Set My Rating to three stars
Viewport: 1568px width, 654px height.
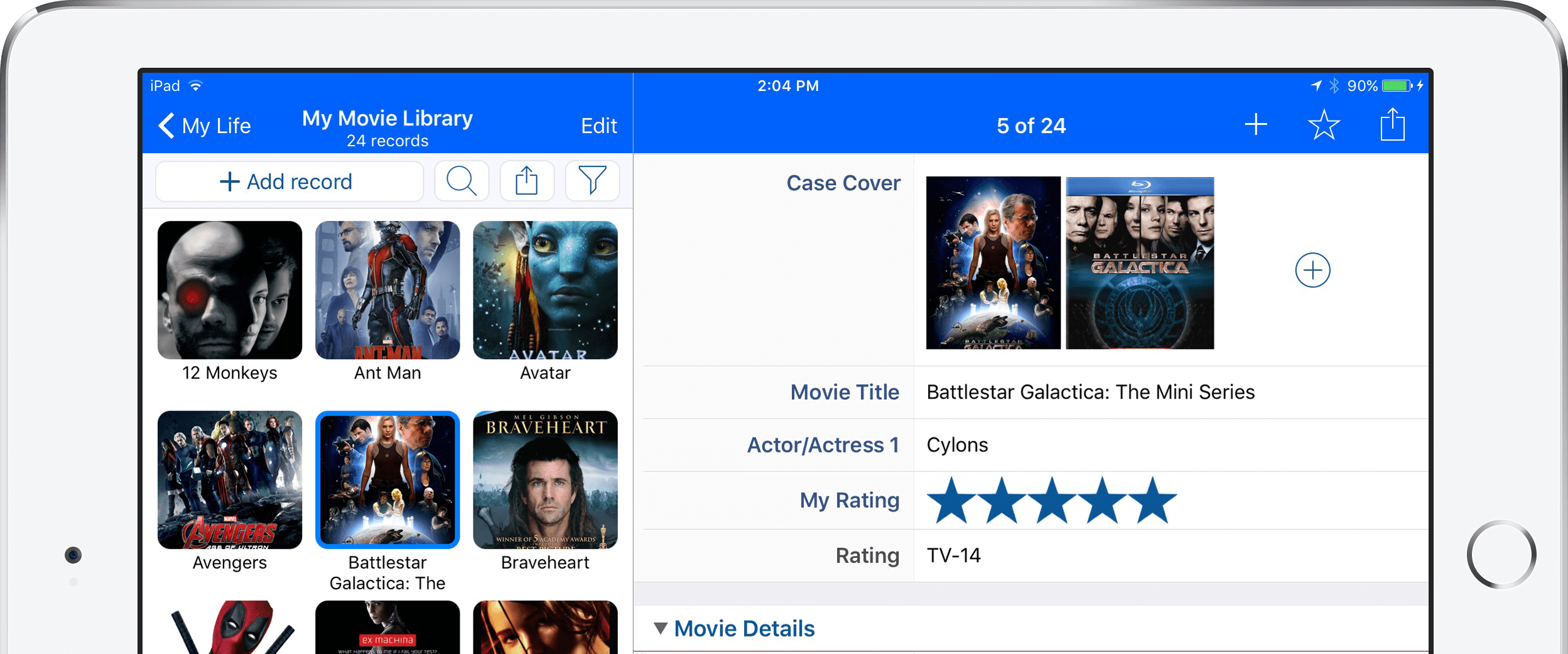[x=1052, y=500]
